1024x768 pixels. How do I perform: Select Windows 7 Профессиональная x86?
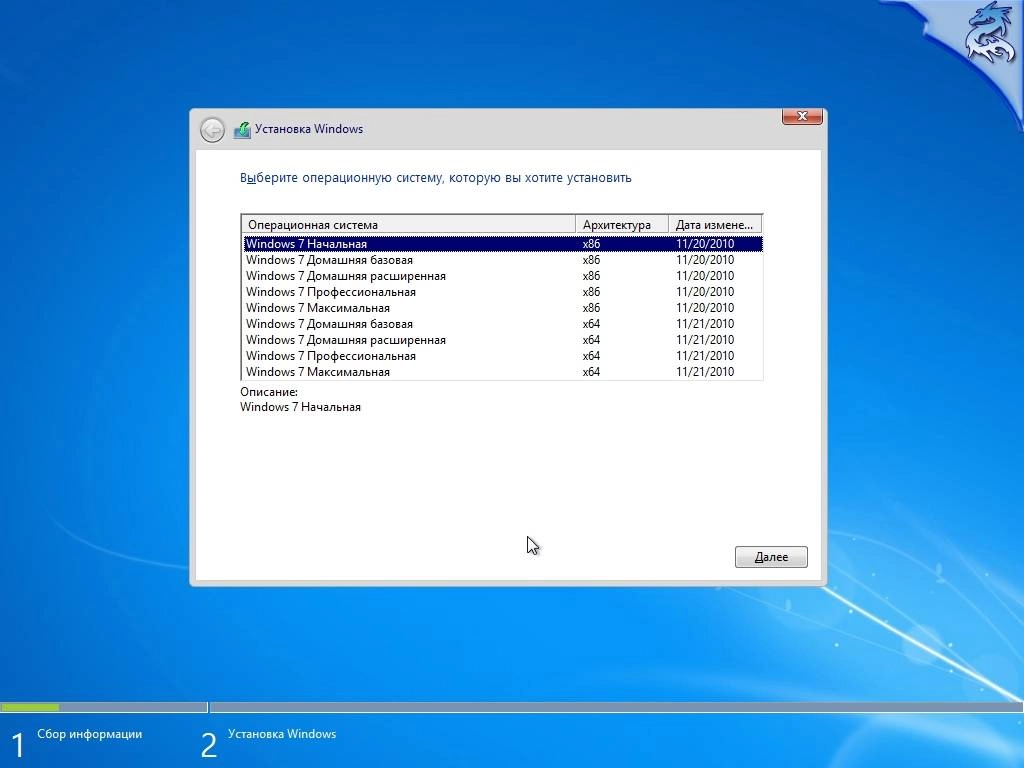[x=502, y=292]
